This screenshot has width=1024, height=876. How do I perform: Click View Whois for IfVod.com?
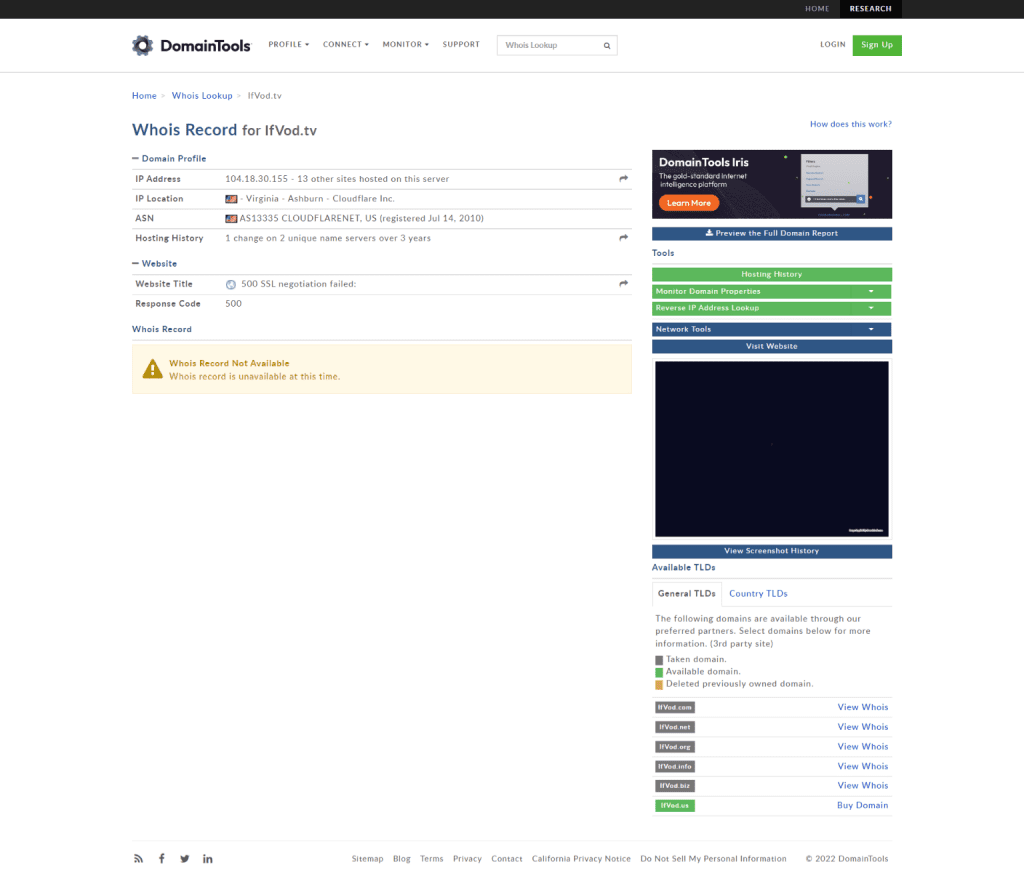point(863,707)
